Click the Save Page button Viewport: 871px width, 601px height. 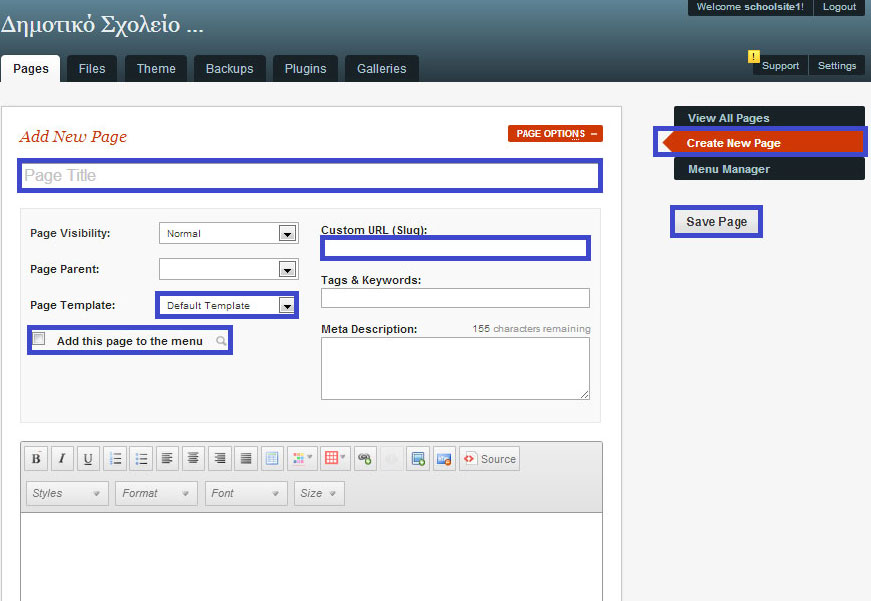(x=716, y=221)
